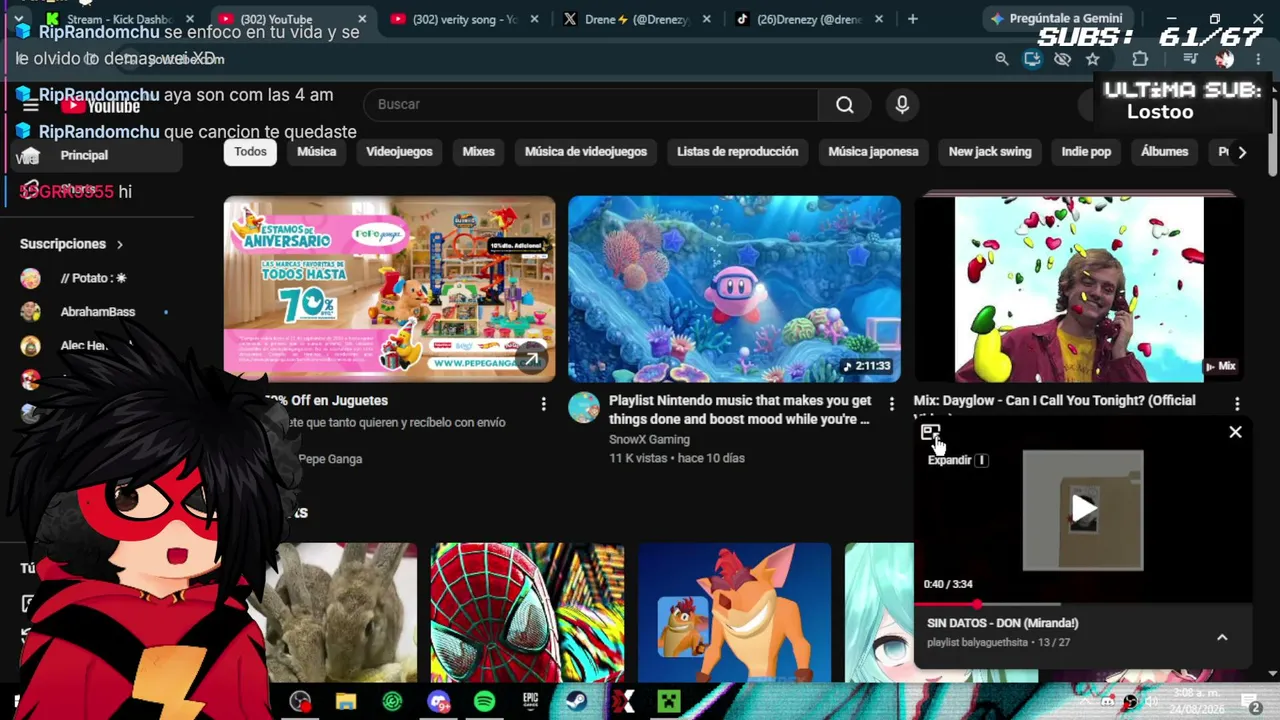Open the Crash Bandicoot short thumbnail
Viewport: 1280px width, 720px height.
tap(734, 613)
